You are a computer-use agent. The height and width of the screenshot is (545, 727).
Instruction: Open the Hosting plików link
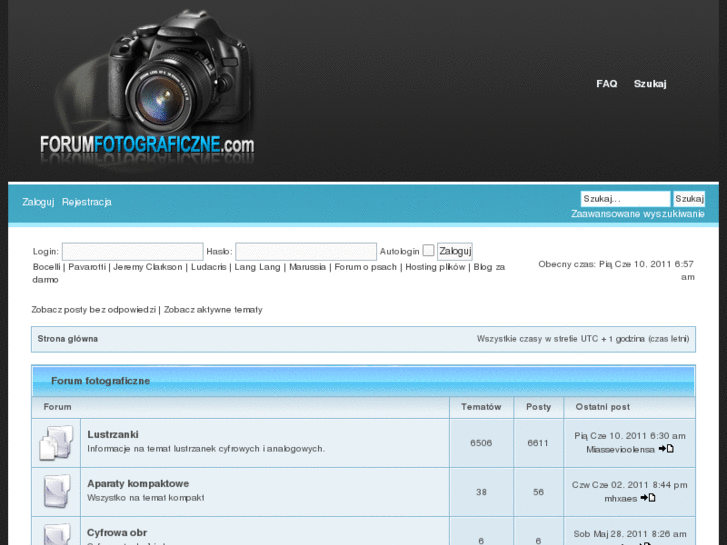click(x=435, y=267)
